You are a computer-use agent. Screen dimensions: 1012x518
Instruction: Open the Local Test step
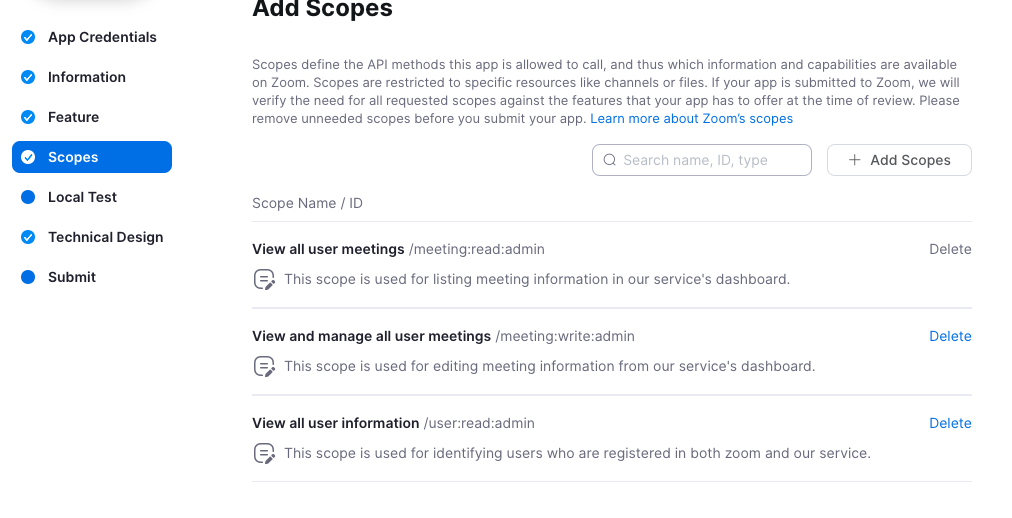82,197
